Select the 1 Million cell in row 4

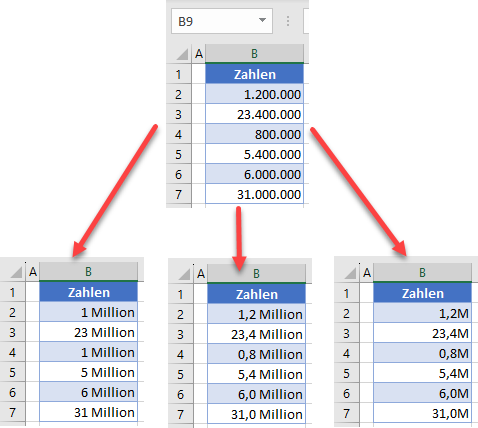tap(88, 352)
